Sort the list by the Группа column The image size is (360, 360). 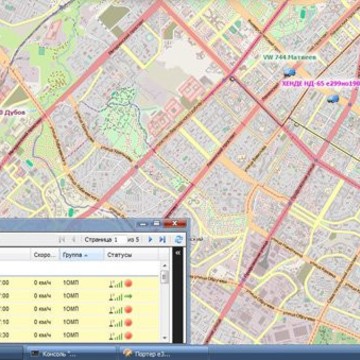[81, 255]
